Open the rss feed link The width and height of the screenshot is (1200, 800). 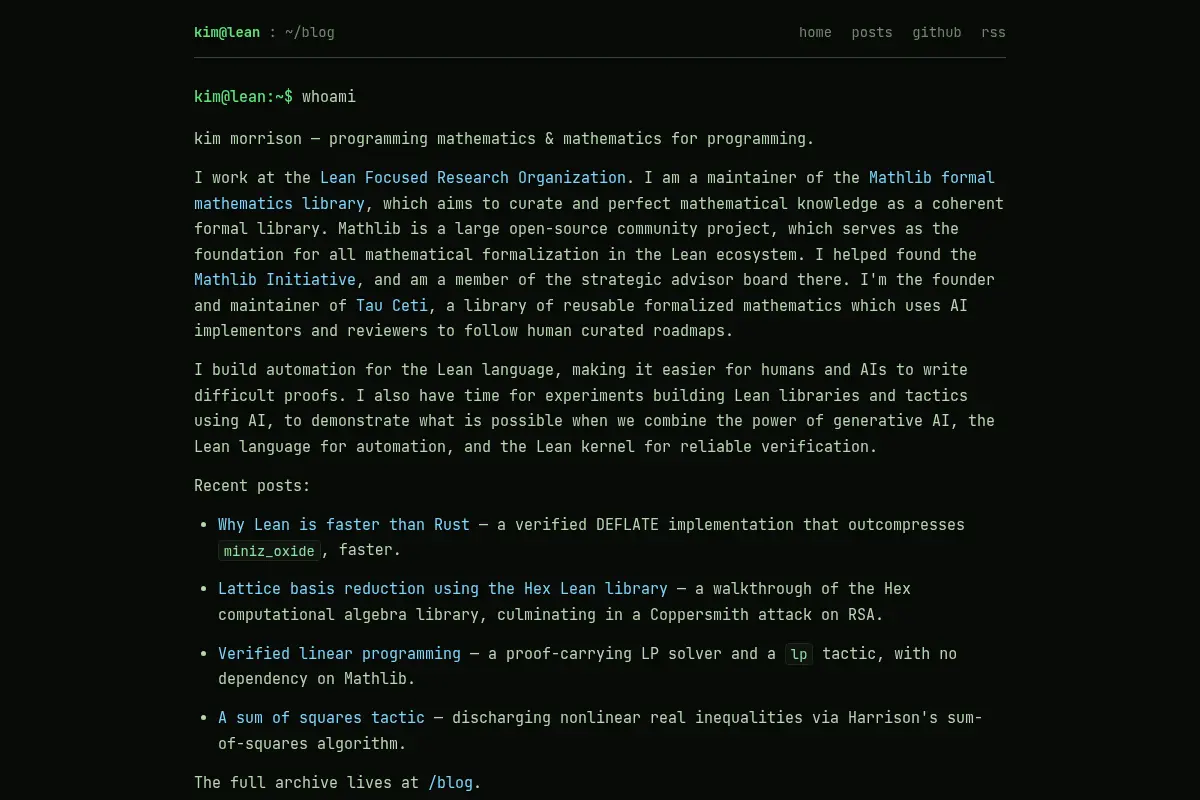993,32
